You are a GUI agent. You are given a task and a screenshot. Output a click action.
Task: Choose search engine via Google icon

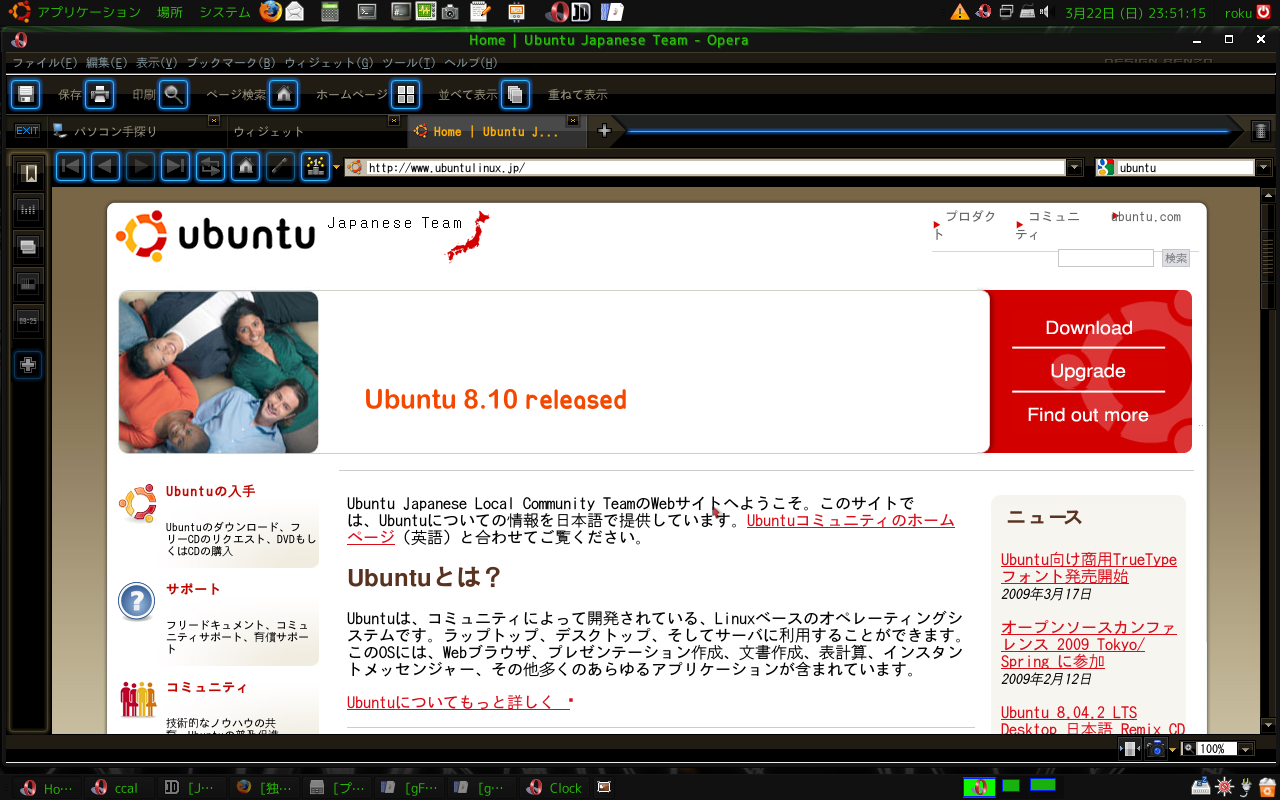pos(1106,167)
